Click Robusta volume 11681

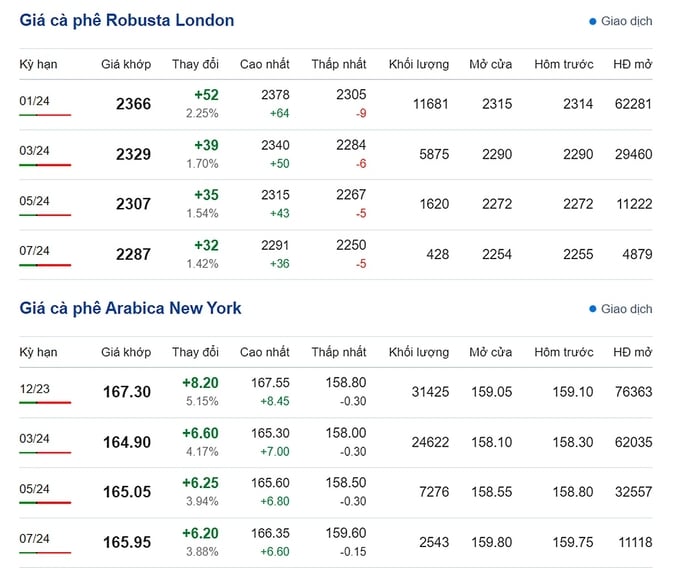431,104
